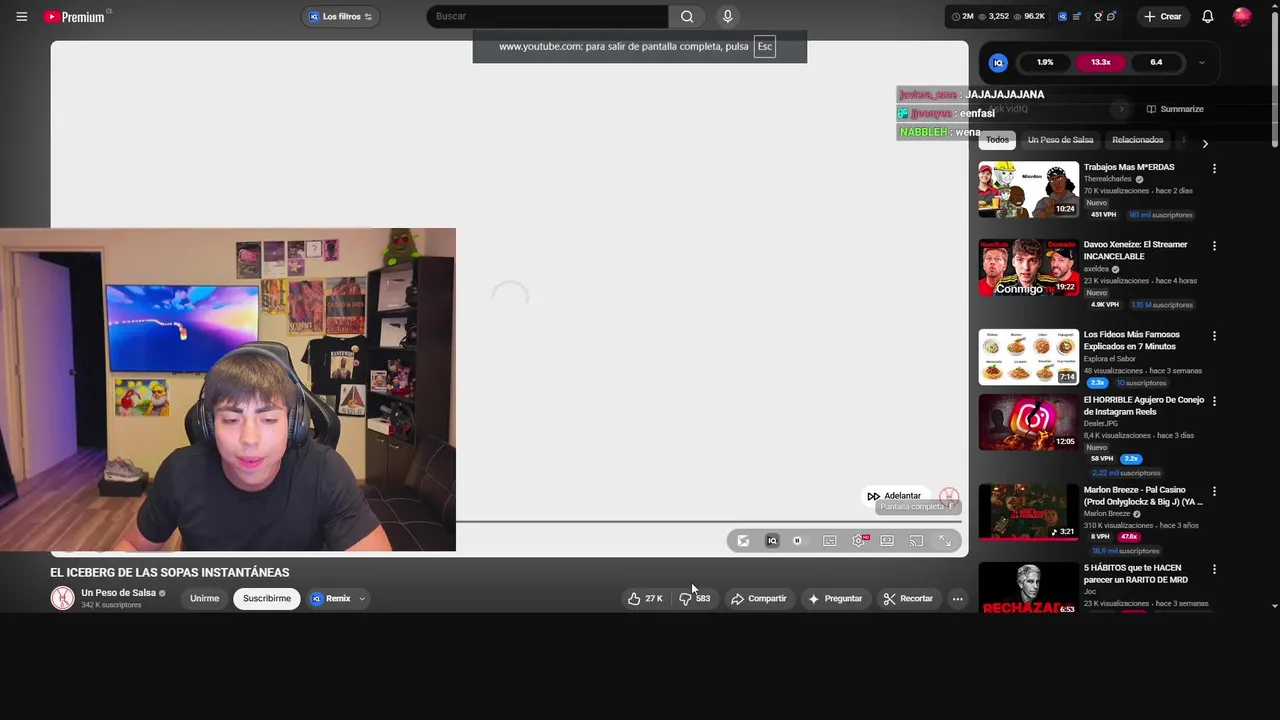Image resolution: width=1280 pixels, height=720 pixels.
Task: Open options for Davoo Xeneize video
Action: pos(1214,246)
